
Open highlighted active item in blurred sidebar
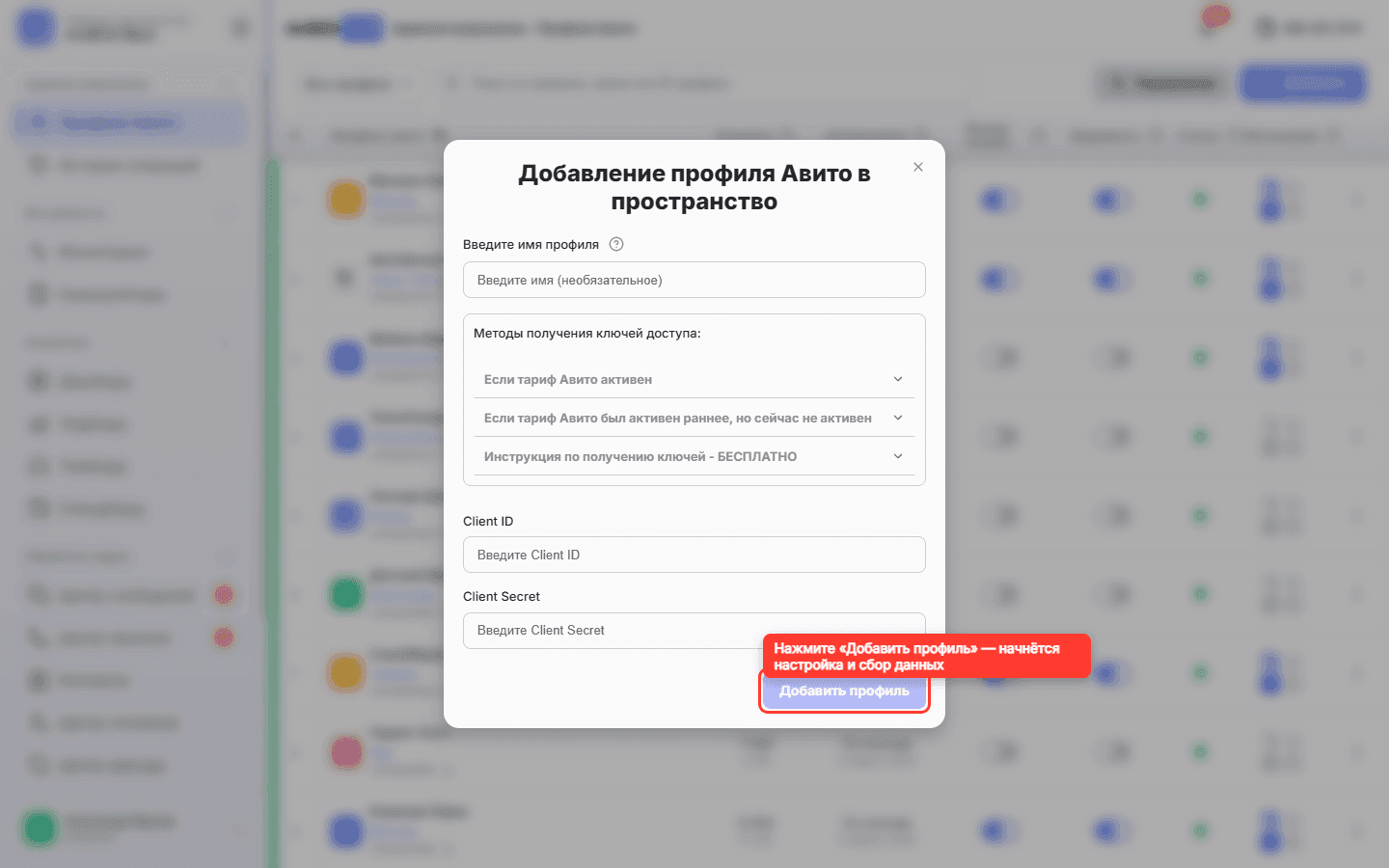128,122
